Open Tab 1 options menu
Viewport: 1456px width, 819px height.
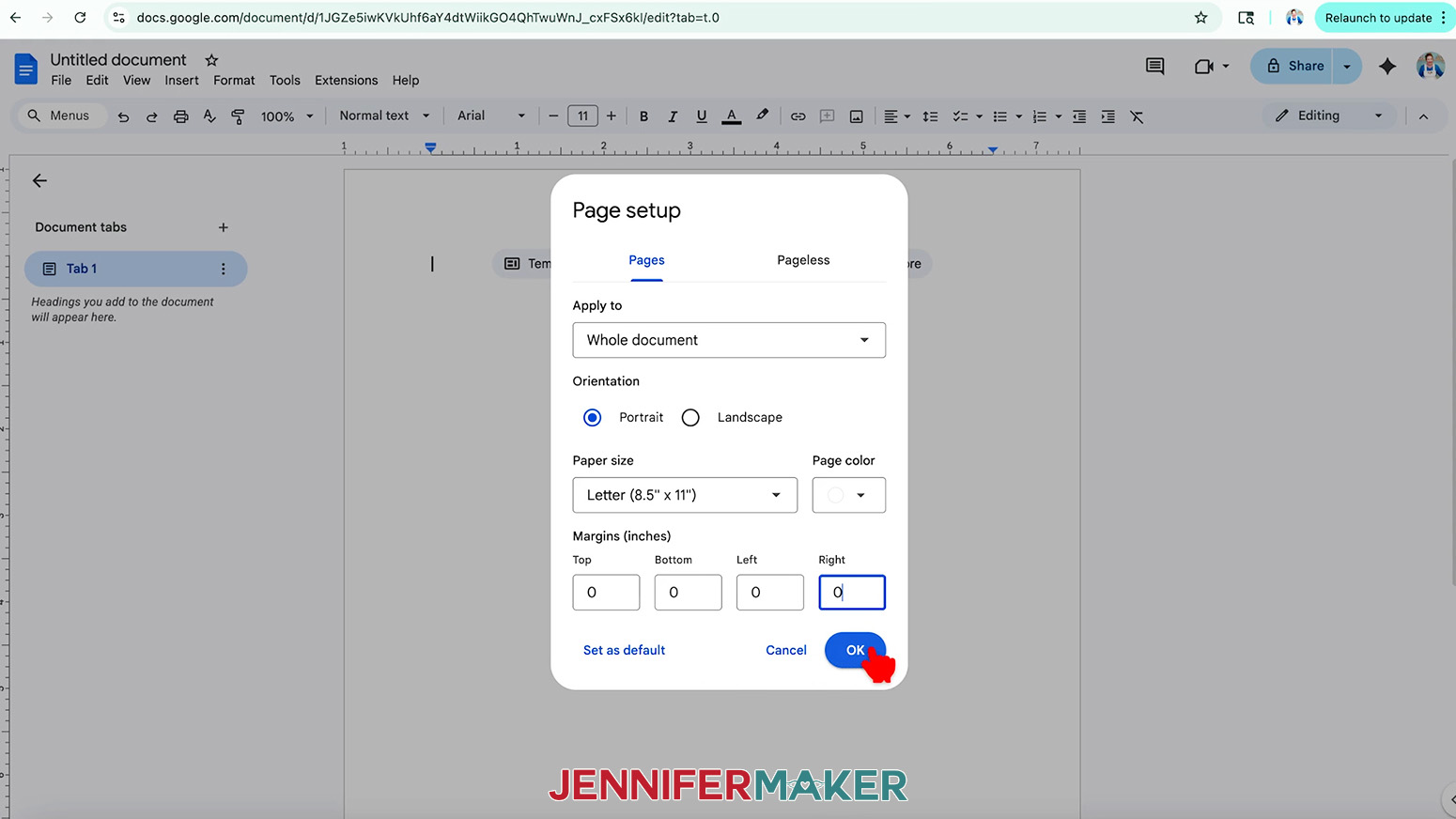click(x=223, y=269)
